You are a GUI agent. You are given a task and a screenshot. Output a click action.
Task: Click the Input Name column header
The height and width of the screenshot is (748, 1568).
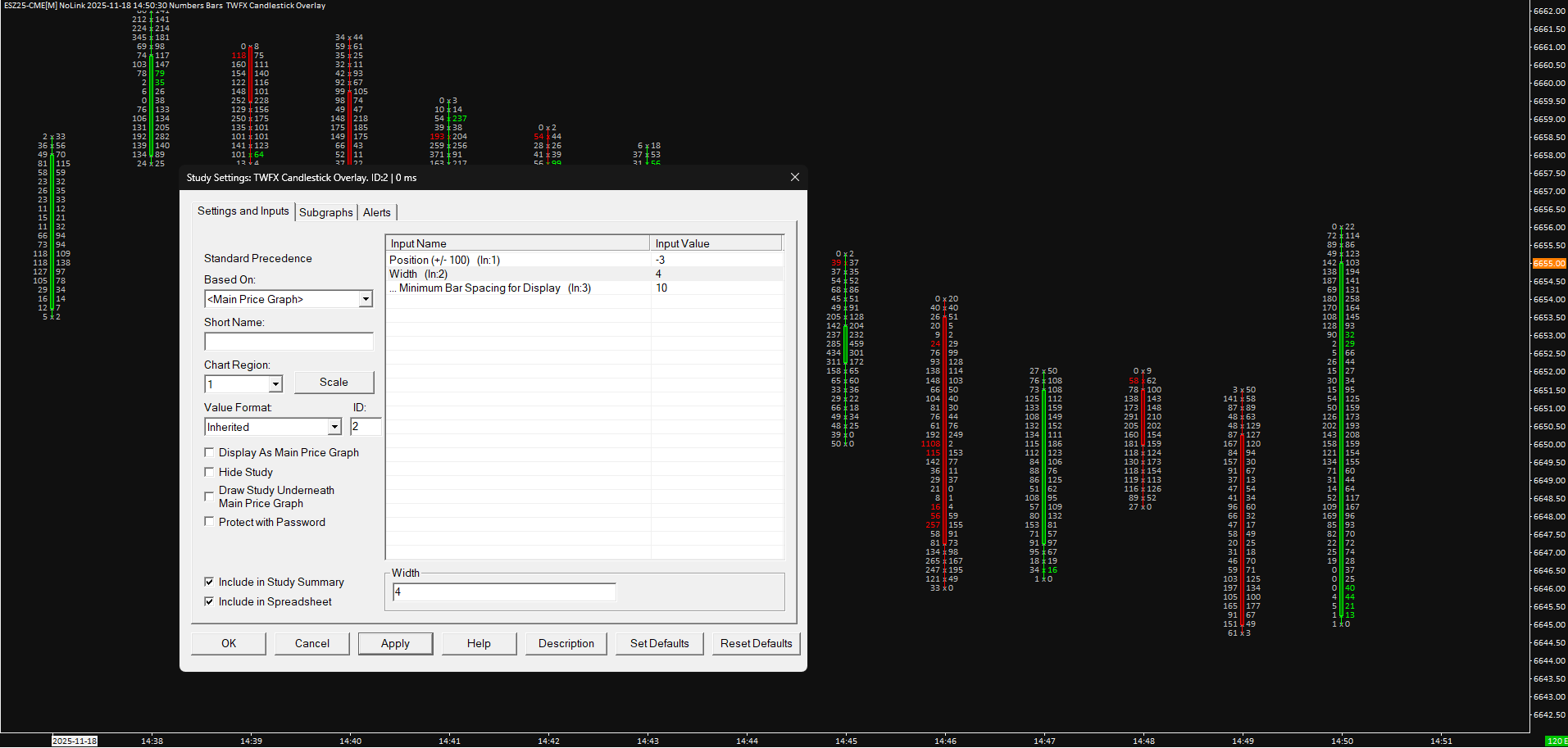point(518,243)
